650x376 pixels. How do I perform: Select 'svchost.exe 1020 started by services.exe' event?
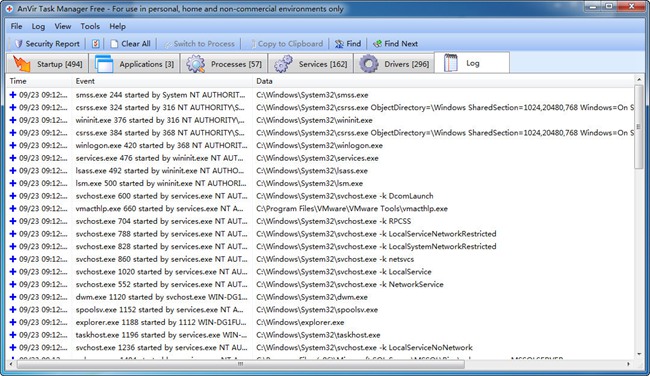click(x=161, y=272)
